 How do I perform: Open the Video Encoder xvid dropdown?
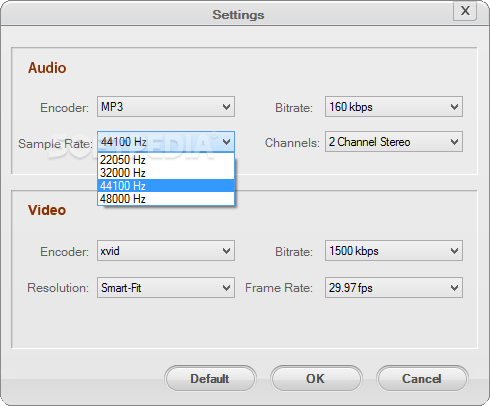pyautogui.click(x=166, y=250)
